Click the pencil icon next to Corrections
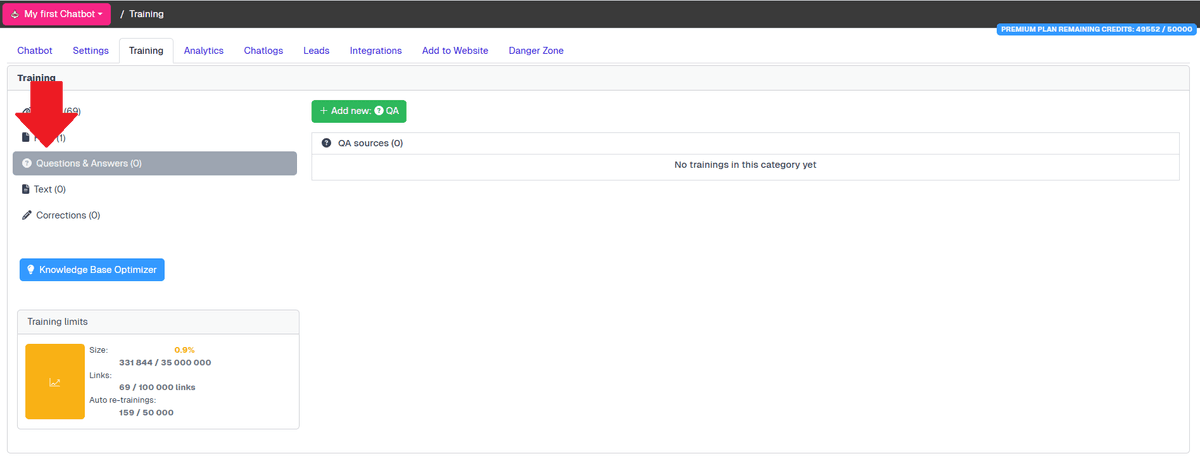The height and width of the screenshot is (468, 1200). pos(27,215)
